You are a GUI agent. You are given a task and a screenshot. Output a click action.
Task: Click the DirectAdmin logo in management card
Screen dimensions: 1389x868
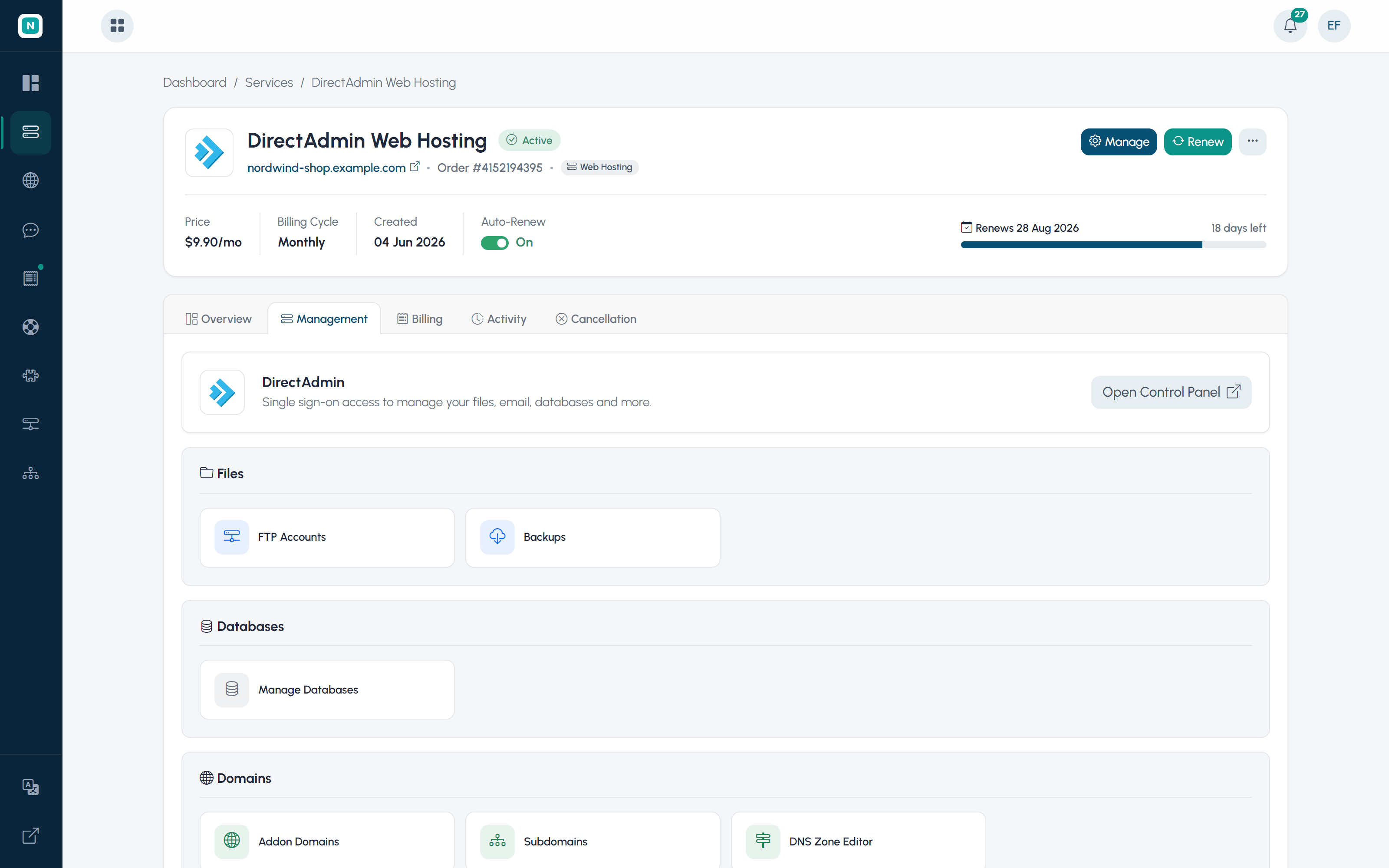pyautogui.click(x=222, y=392)
